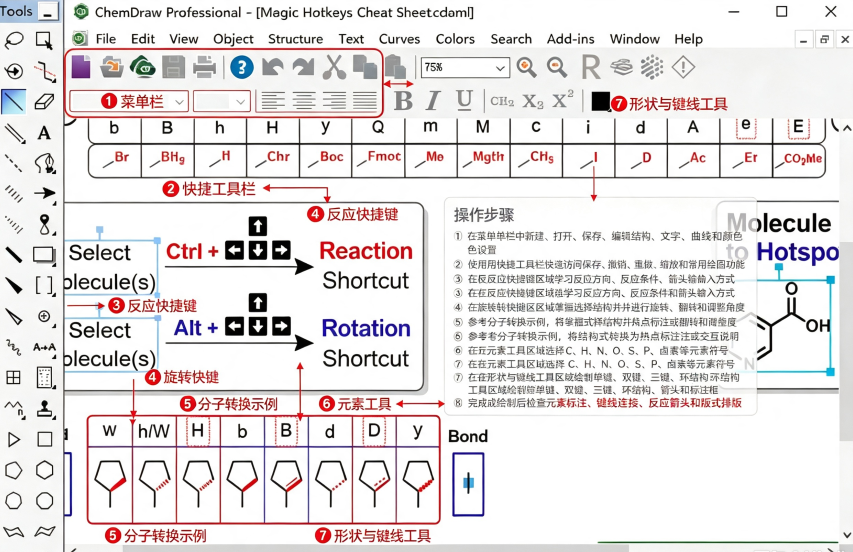Pick the Wavy Bond tool
853x552 pixels.
point(14,346)
